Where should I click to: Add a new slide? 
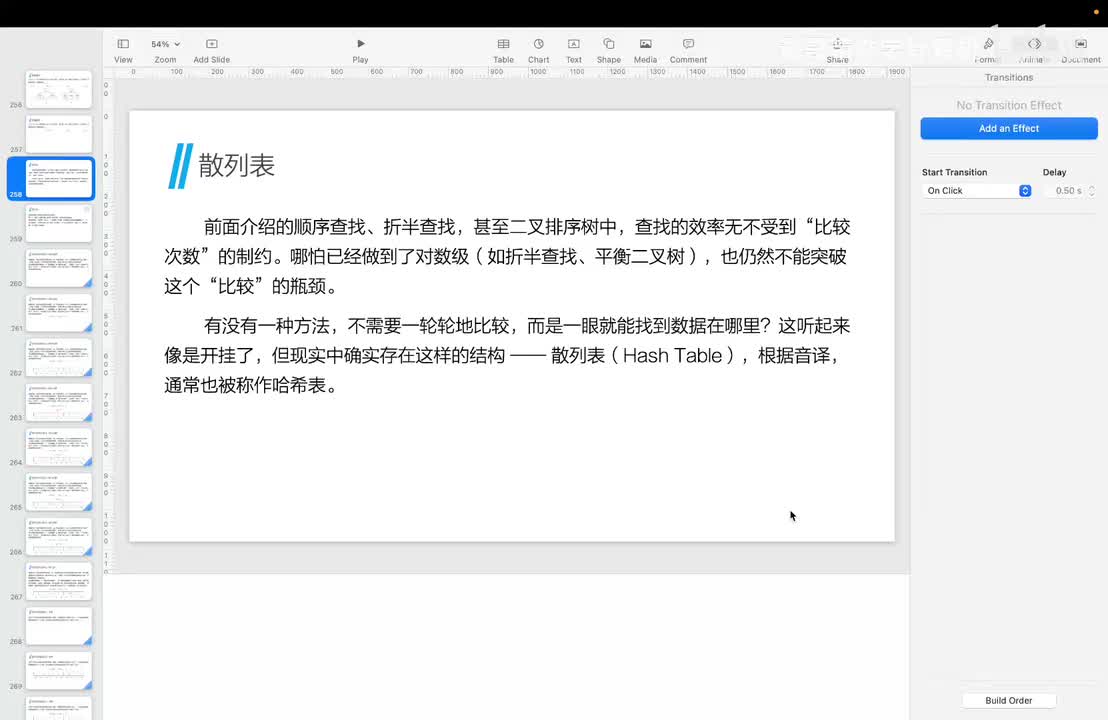pos(211,50)
